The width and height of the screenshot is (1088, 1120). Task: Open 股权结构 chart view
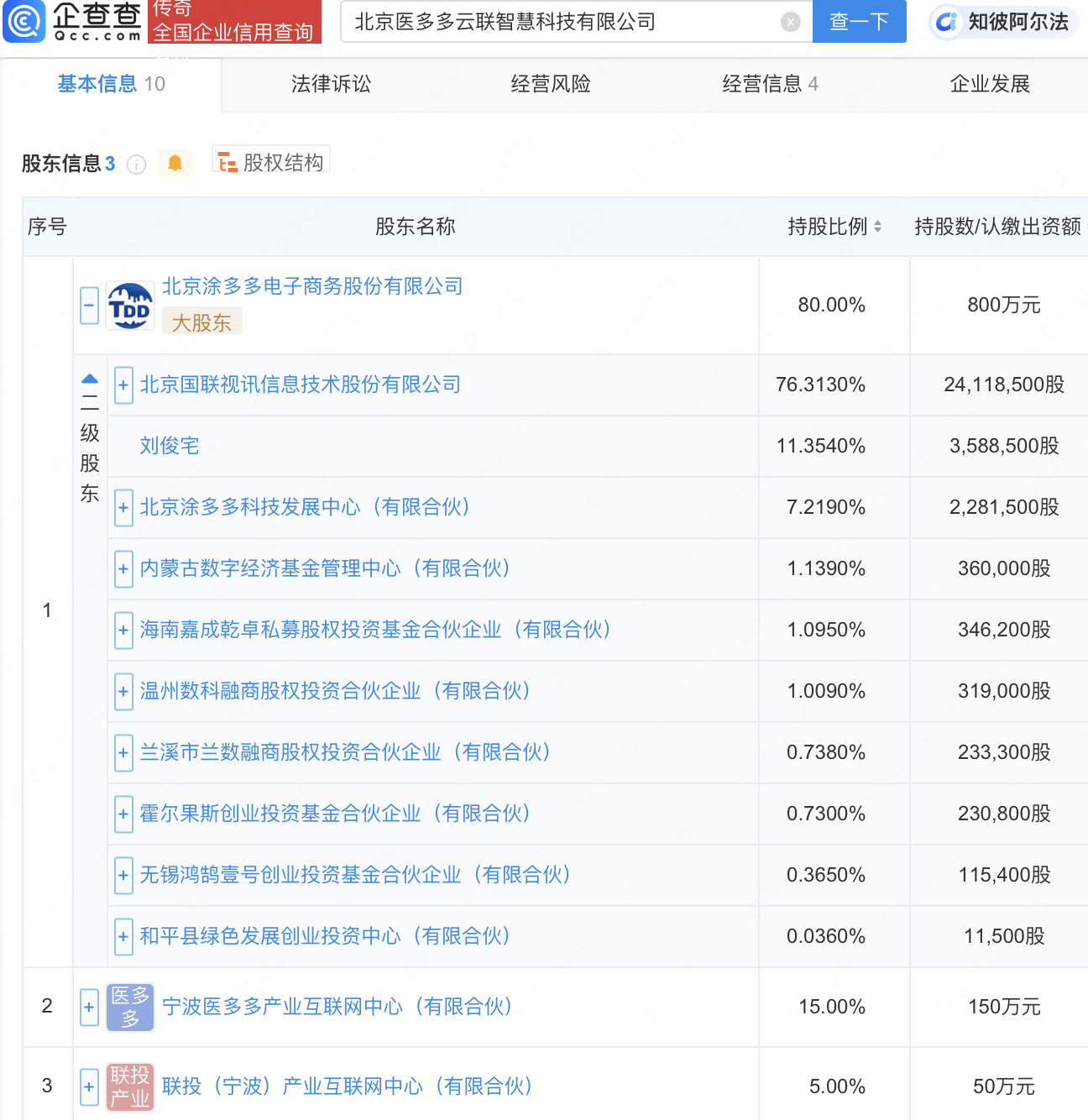click(271, 161)
